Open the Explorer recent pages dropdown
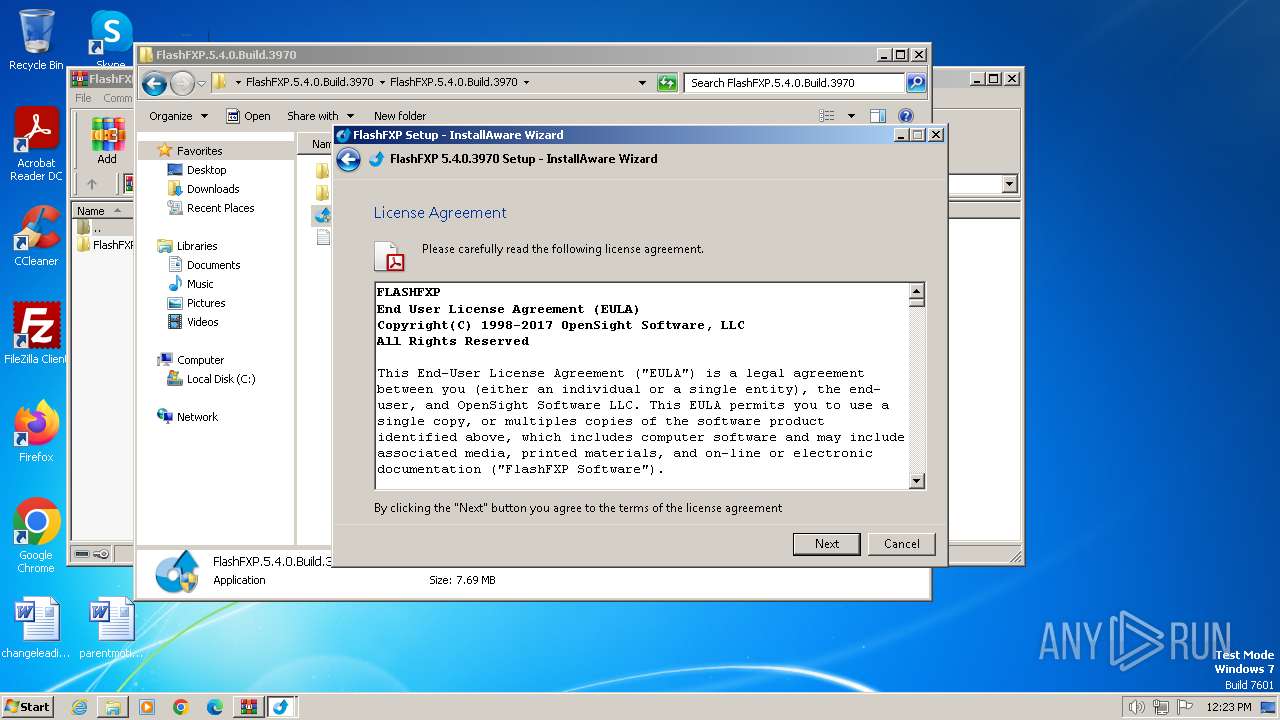 pos(201,83)
